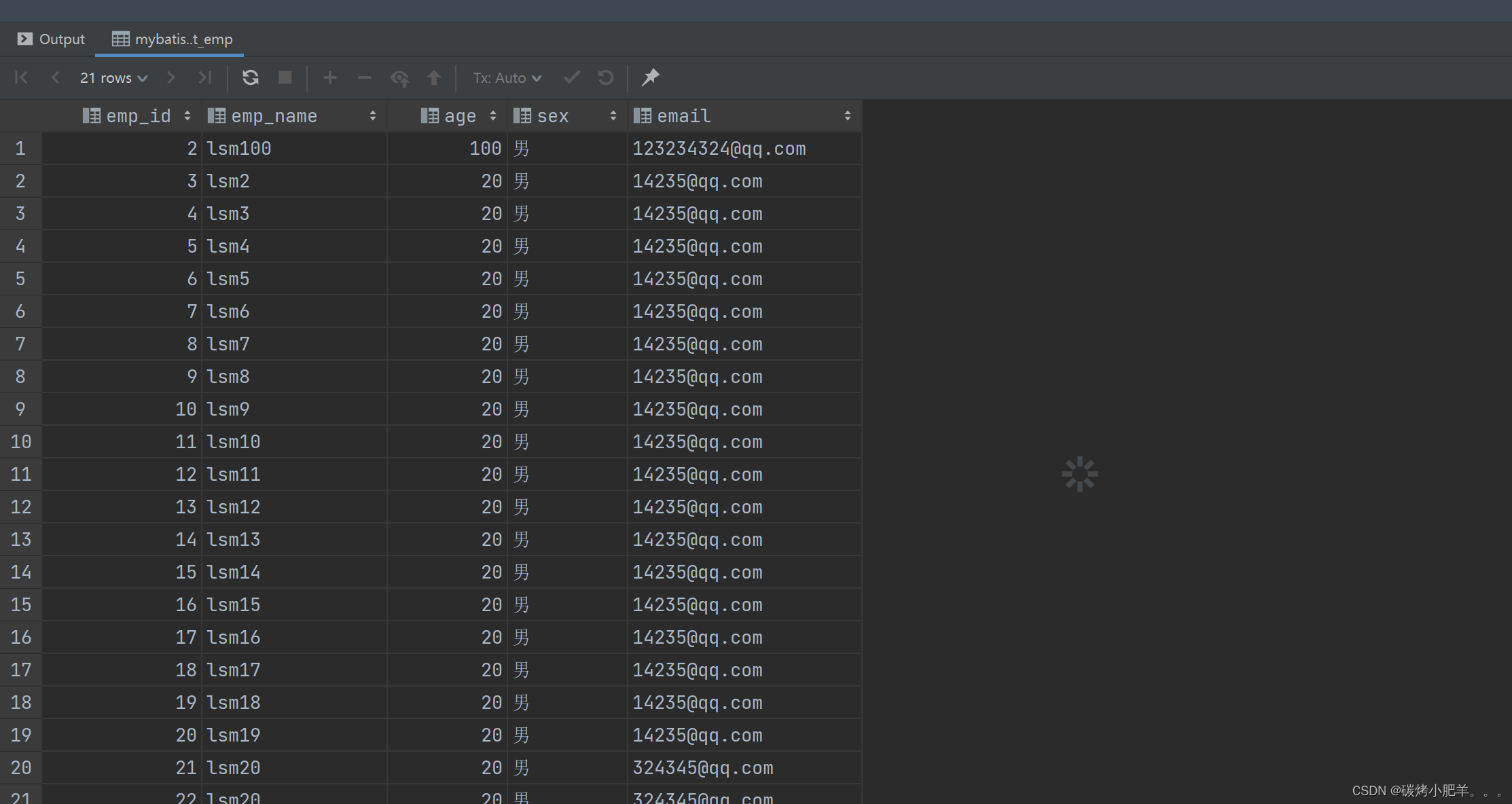
Task: Switch to the Output tab
Action: pos(52,39)
